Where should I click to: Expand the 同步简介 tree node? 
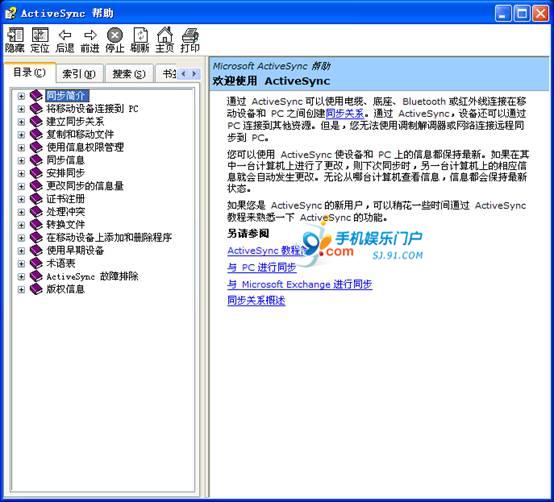(x=21, y=96)
